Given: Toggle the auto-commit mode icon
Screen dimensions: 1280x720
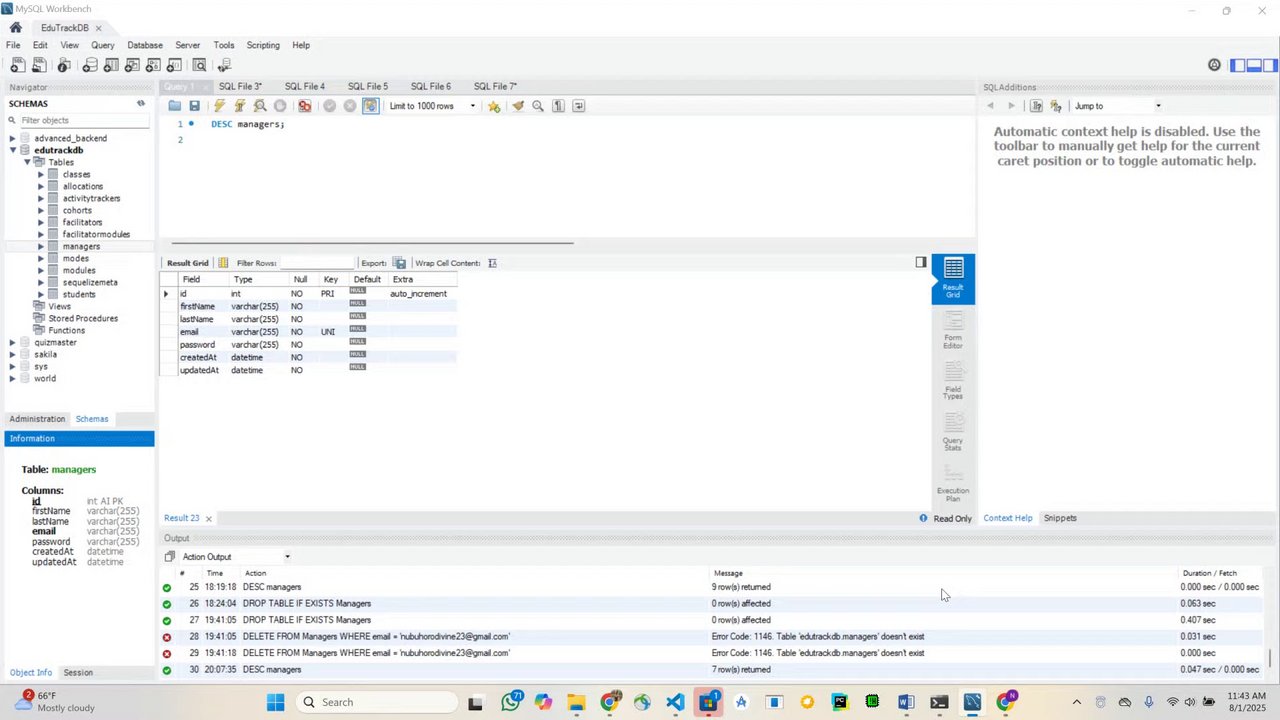Looking at the screenshot, I should click(x=370, y=106).
